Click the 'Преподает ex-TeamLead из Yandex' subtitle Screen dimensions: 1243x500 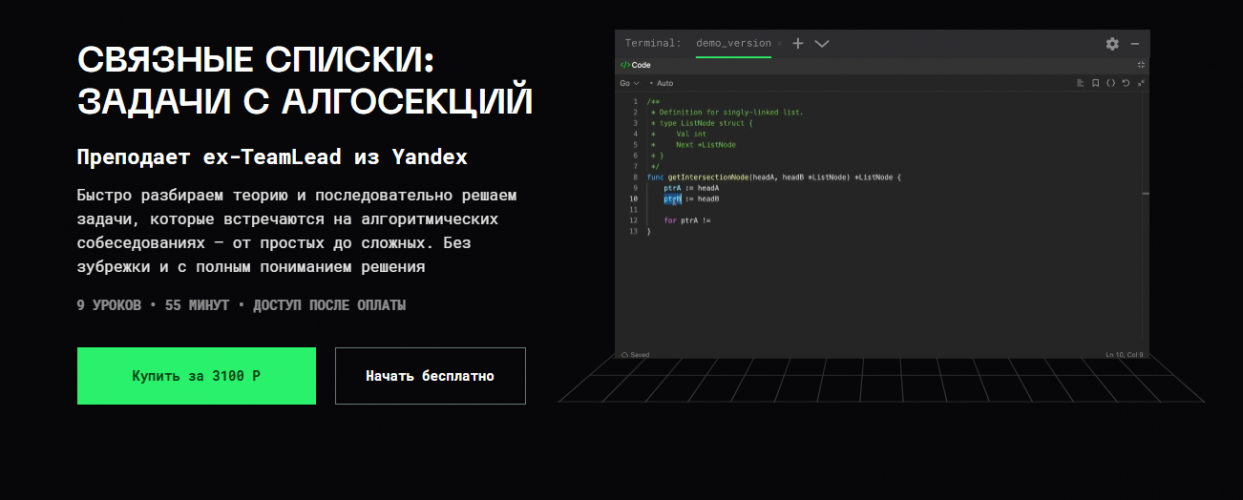pos(272,158)
